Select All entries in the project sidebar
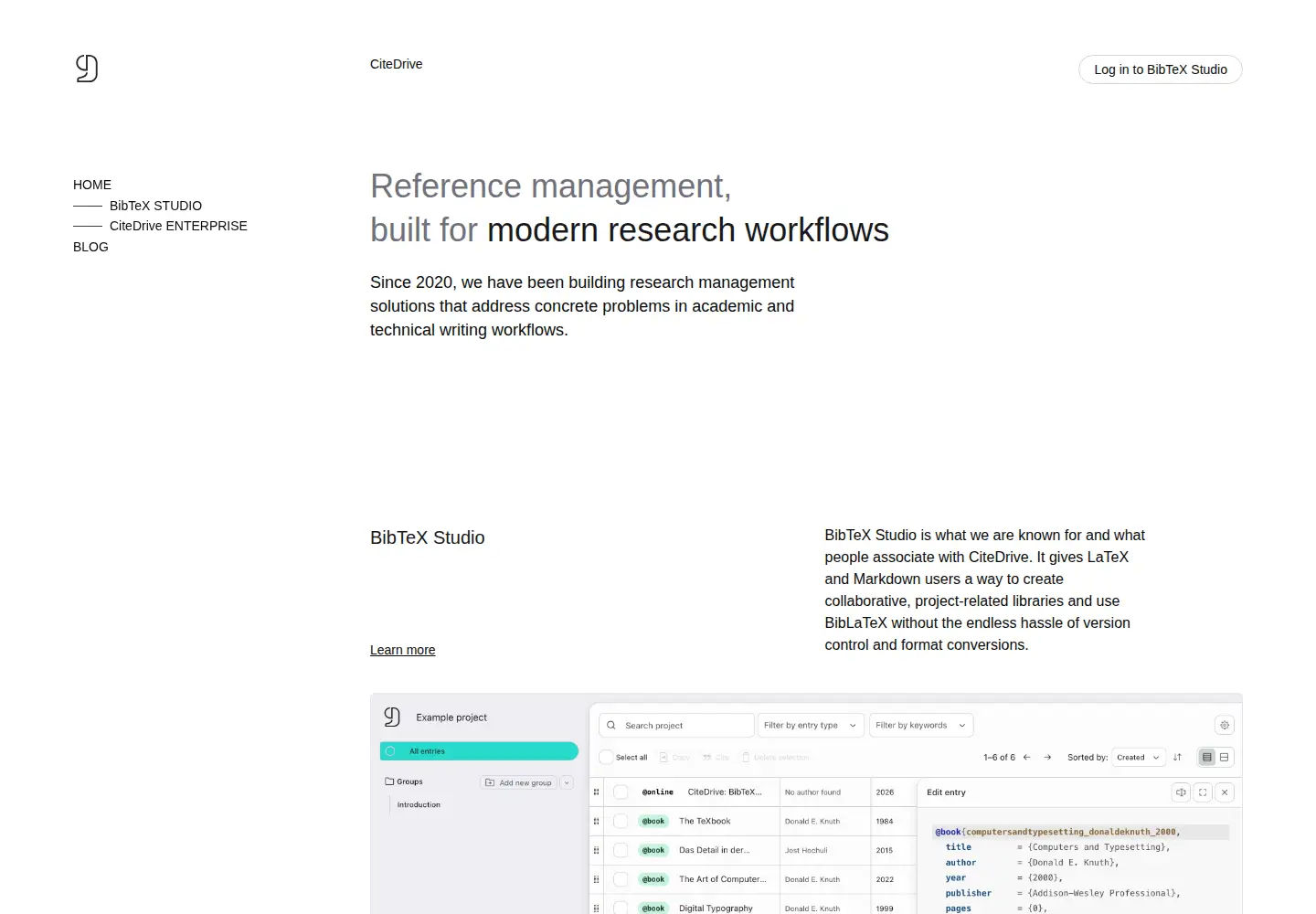This screenshot has width=1316, height=914. (x=479, y=751)
